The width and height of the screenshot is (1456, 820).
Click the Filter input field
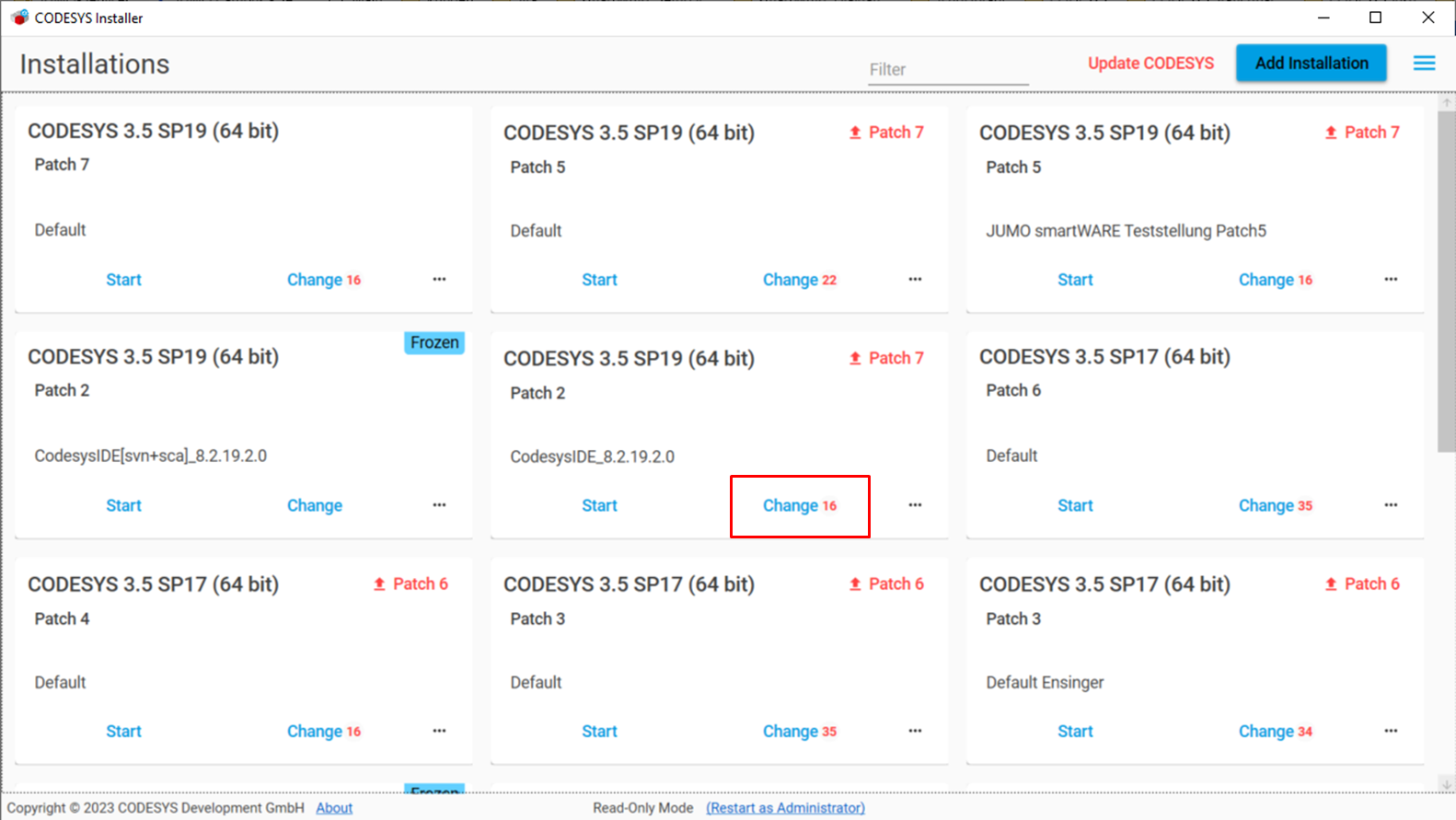(947, 70)
